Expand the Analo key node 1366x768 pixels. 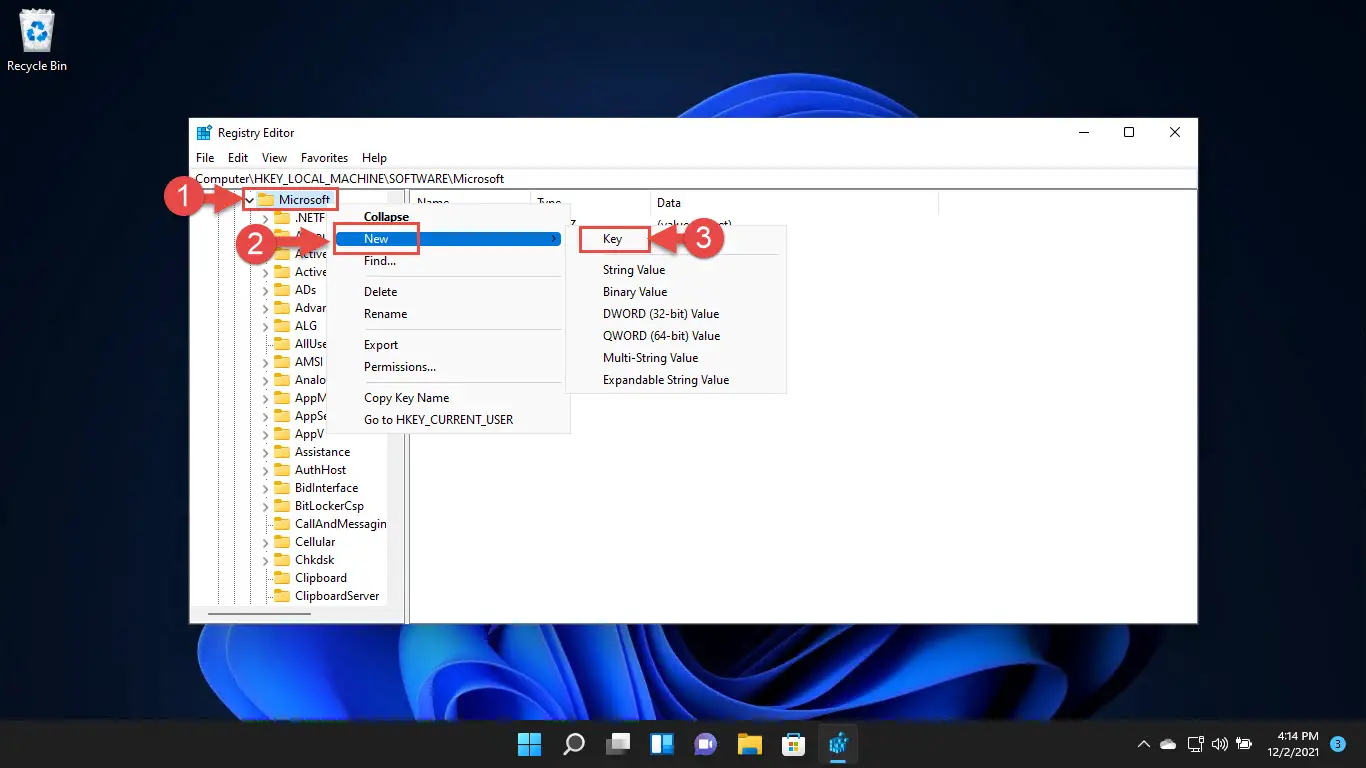265,380
